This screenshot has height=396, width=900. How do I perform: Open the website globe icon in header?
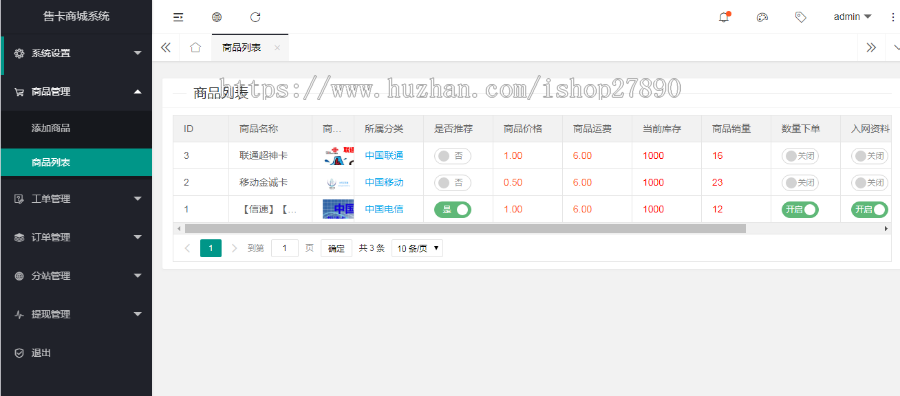tap(216, 17)
